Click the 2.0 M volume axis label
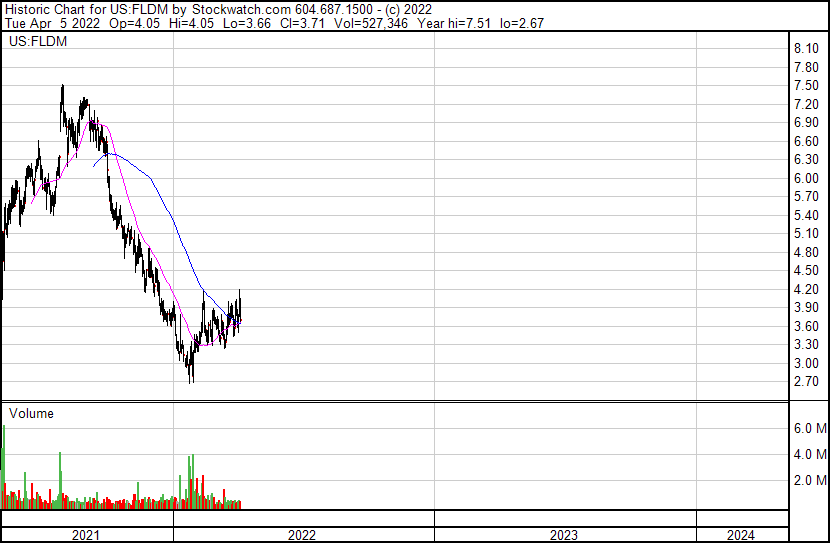 (809, 480)
